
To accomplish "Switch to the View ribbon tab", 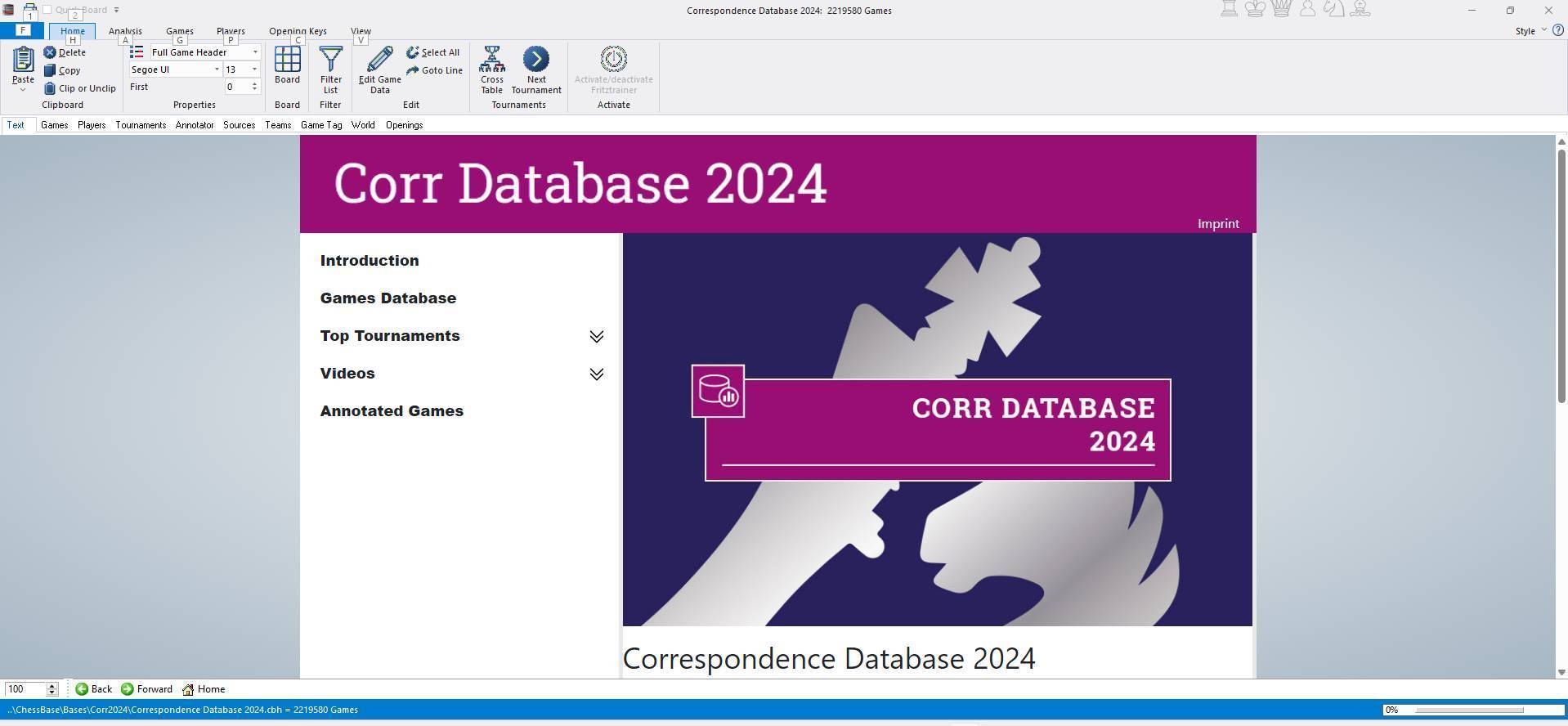I will point(361,31).
